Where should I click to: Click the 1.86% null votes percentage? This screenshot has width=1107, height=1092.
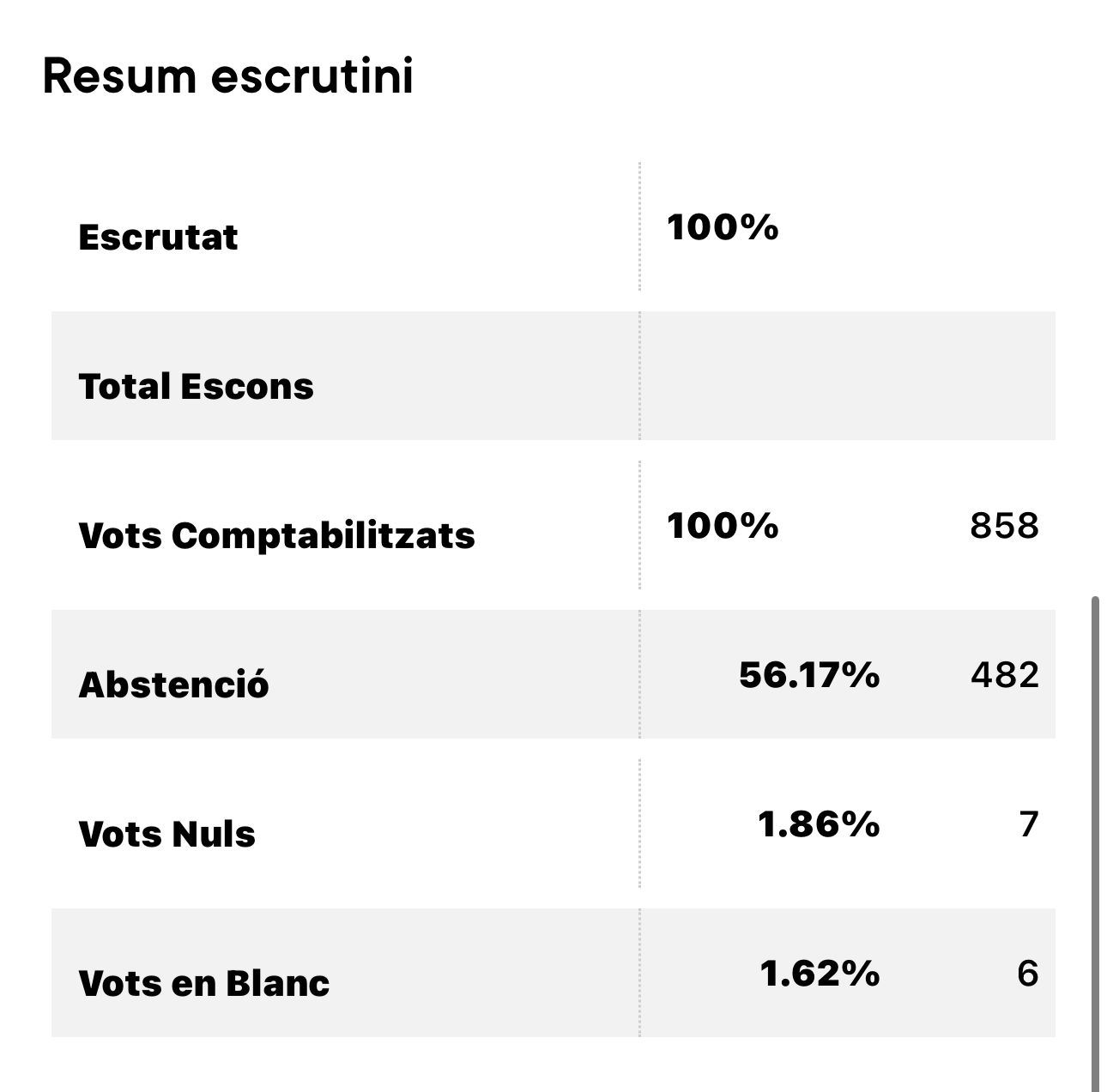(819, 824)
